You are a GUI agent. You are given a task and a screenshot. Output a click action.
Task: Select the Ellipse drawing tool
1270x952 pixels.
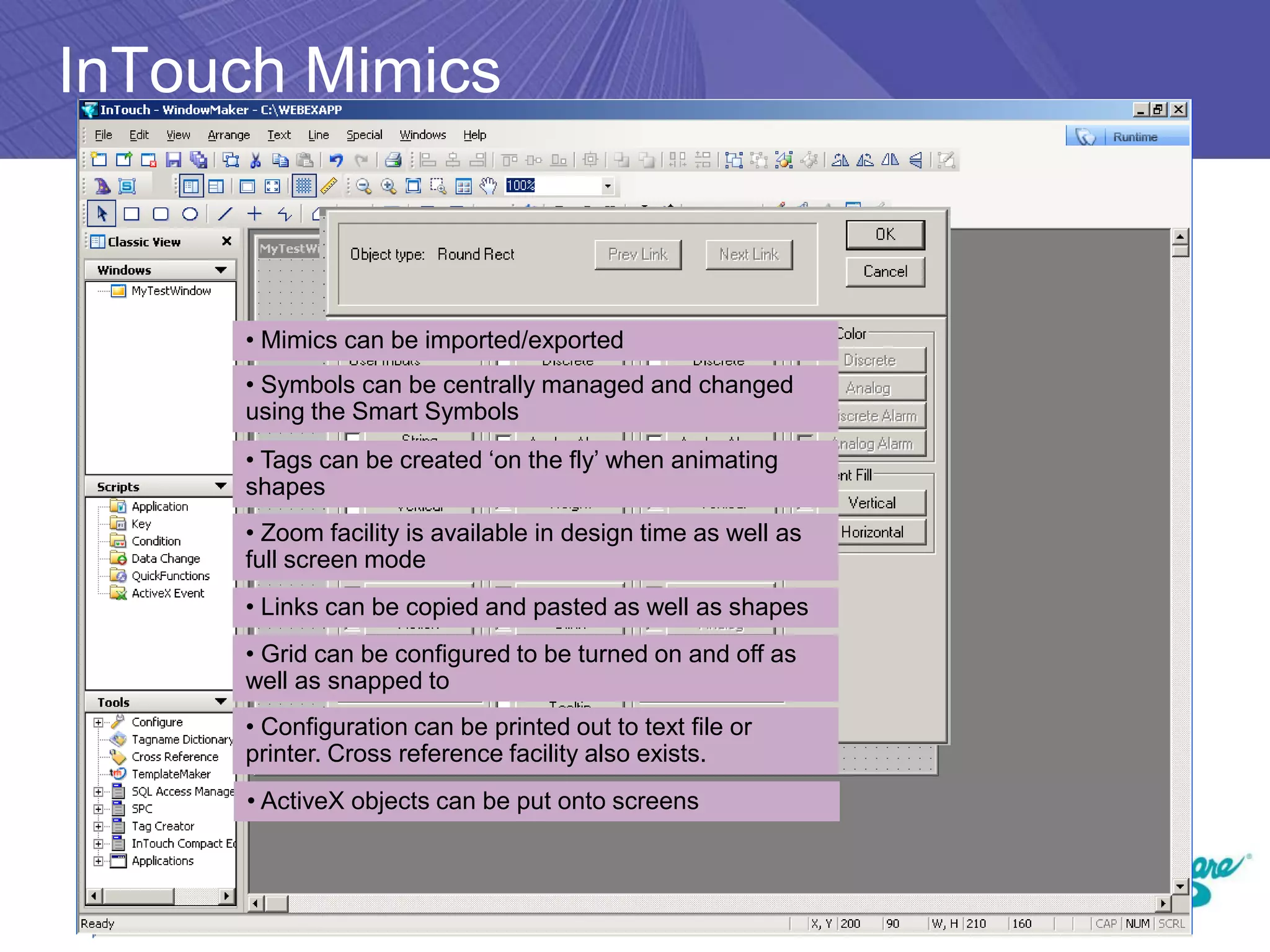point(190,214)
